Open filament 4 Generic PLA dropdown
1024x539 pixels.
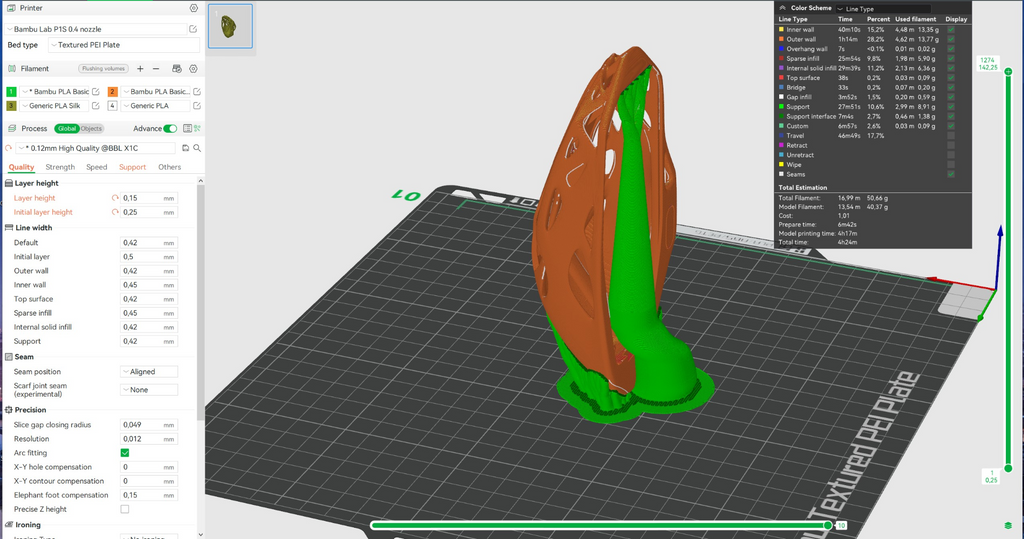[155, 105]
